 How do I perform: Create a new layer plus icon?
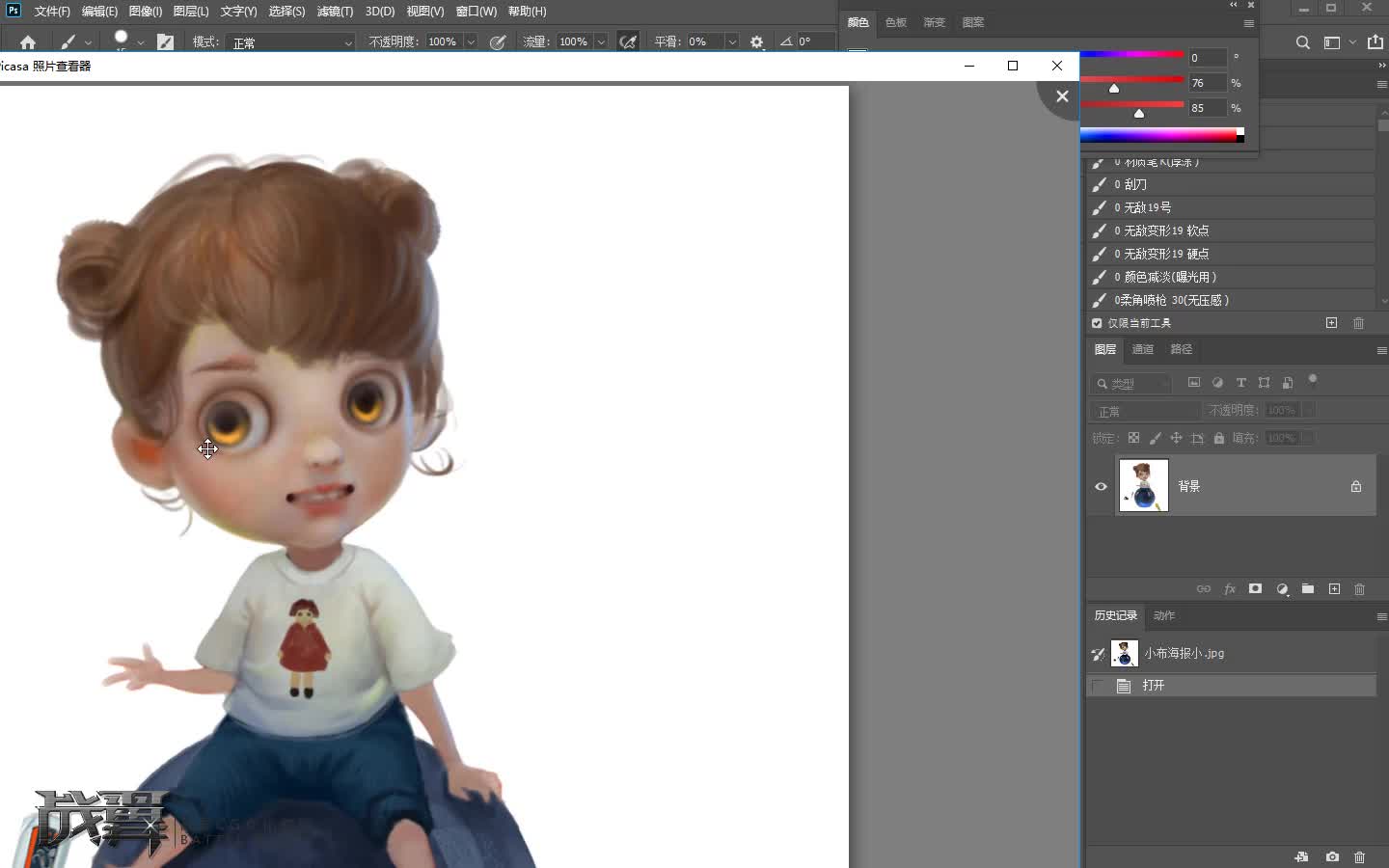point(1335,589)
